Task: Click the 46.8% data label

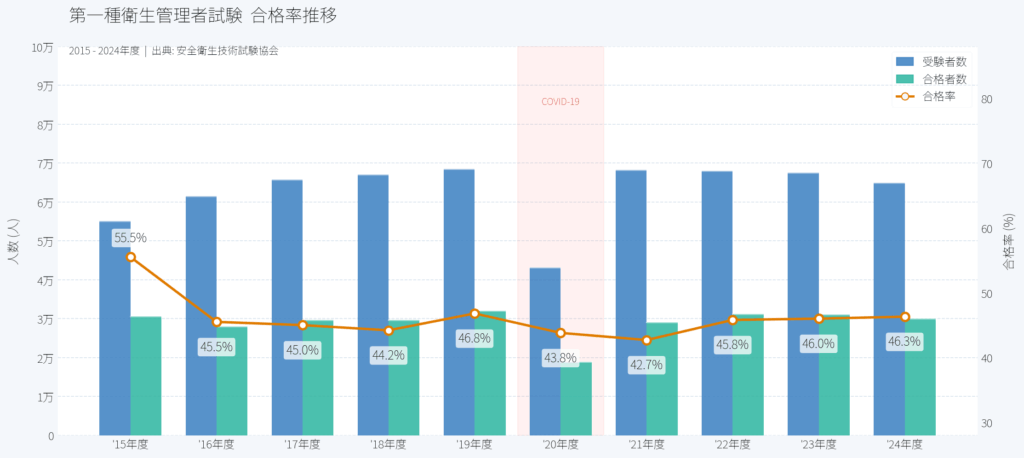Action: coord(474,338)
